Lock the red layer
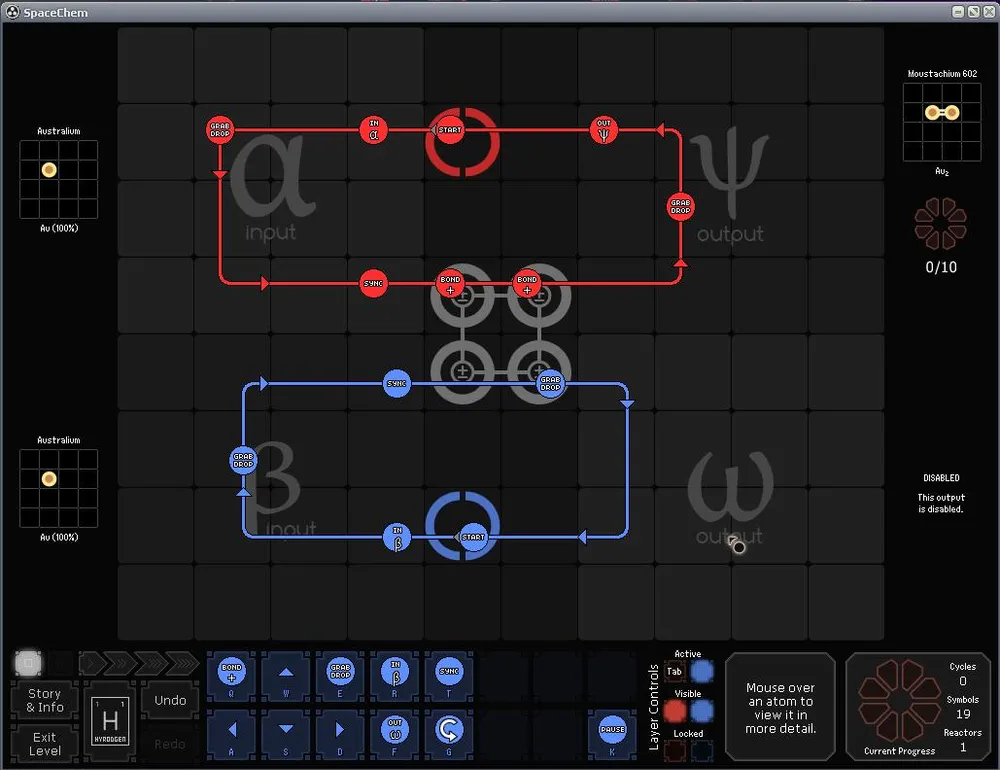1000x770 pixels. point(675,750)
